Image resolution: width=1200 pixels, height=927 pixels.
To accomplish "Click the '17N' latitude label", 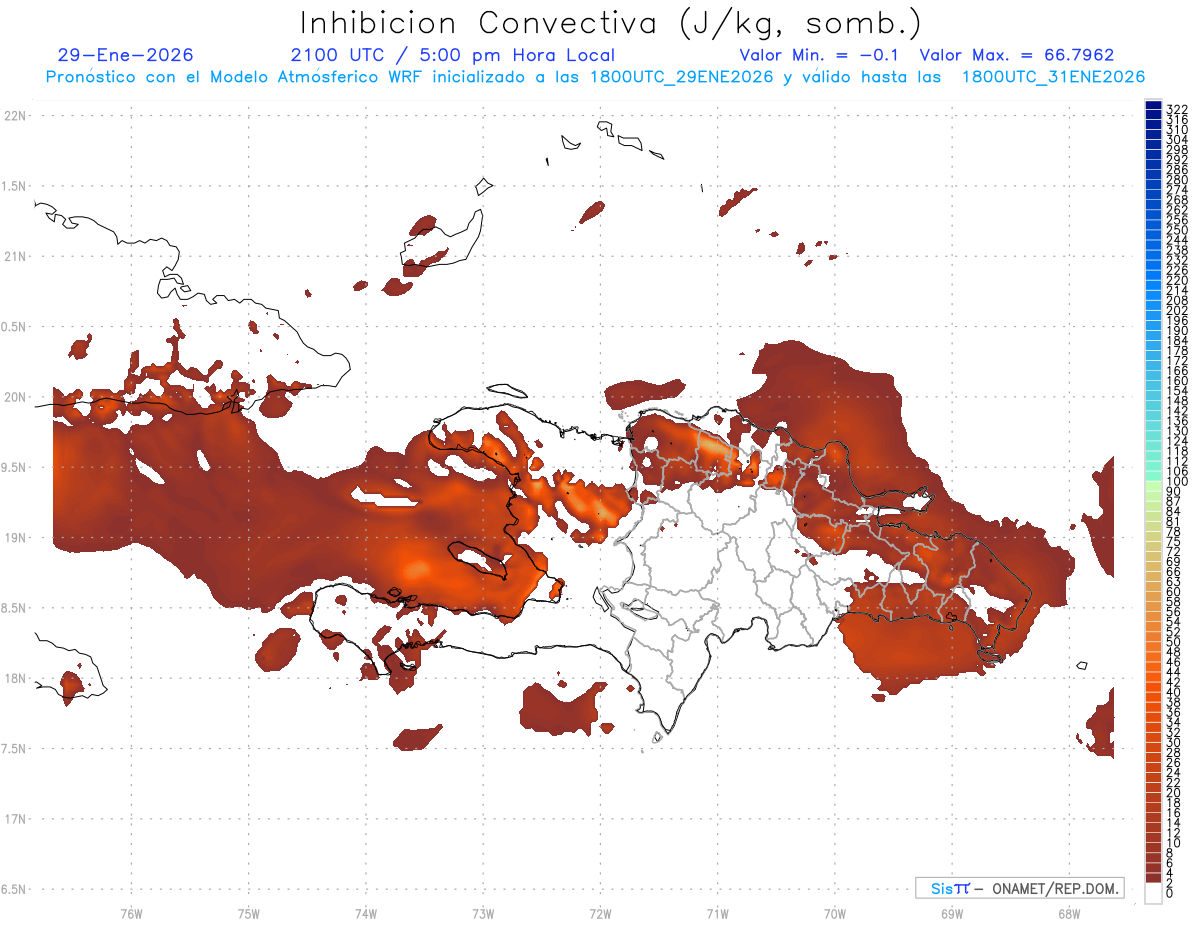I will (x=15, y=819).
